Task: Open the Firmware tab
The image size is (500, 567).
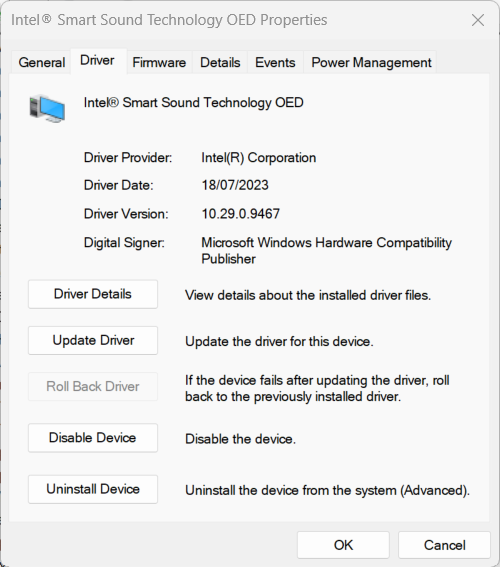Action: tap(159, 62)
